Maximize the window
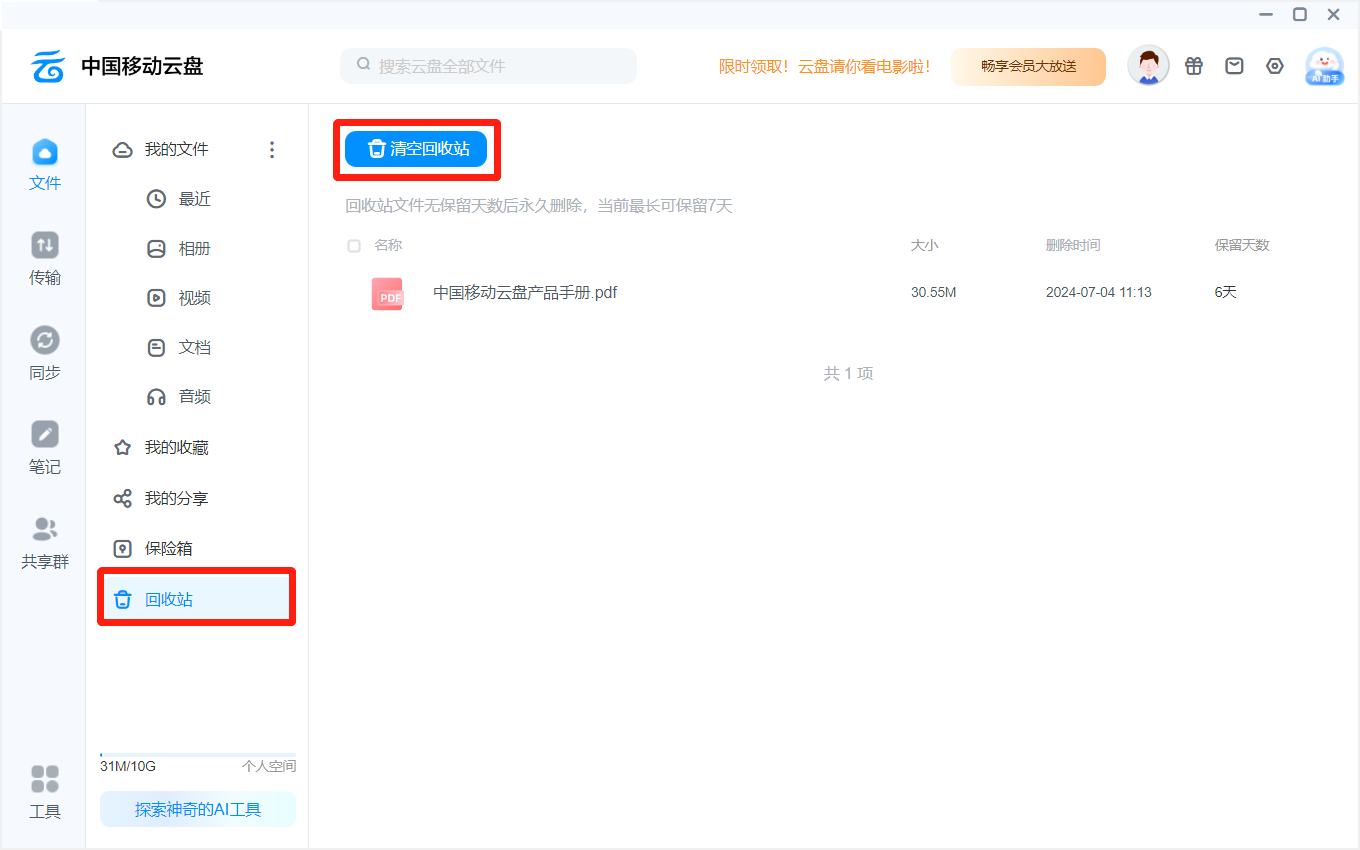 pyautogui.click(x=1300, y=14)
